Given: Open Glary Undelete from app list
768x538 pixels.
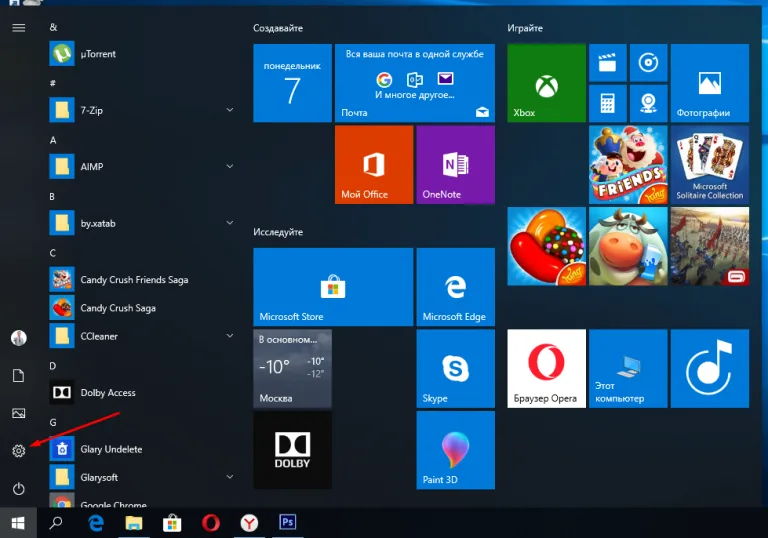Looking at the screenshot, I should (141, 449).
